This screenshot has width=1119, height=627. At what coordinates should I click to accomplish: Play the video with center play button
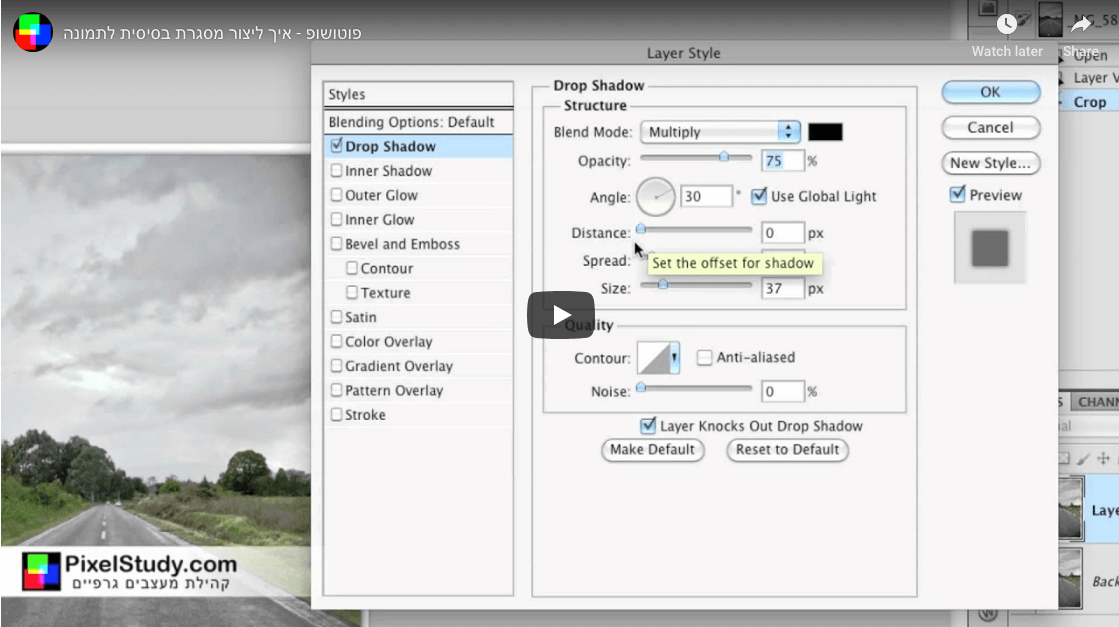(561, 314)
